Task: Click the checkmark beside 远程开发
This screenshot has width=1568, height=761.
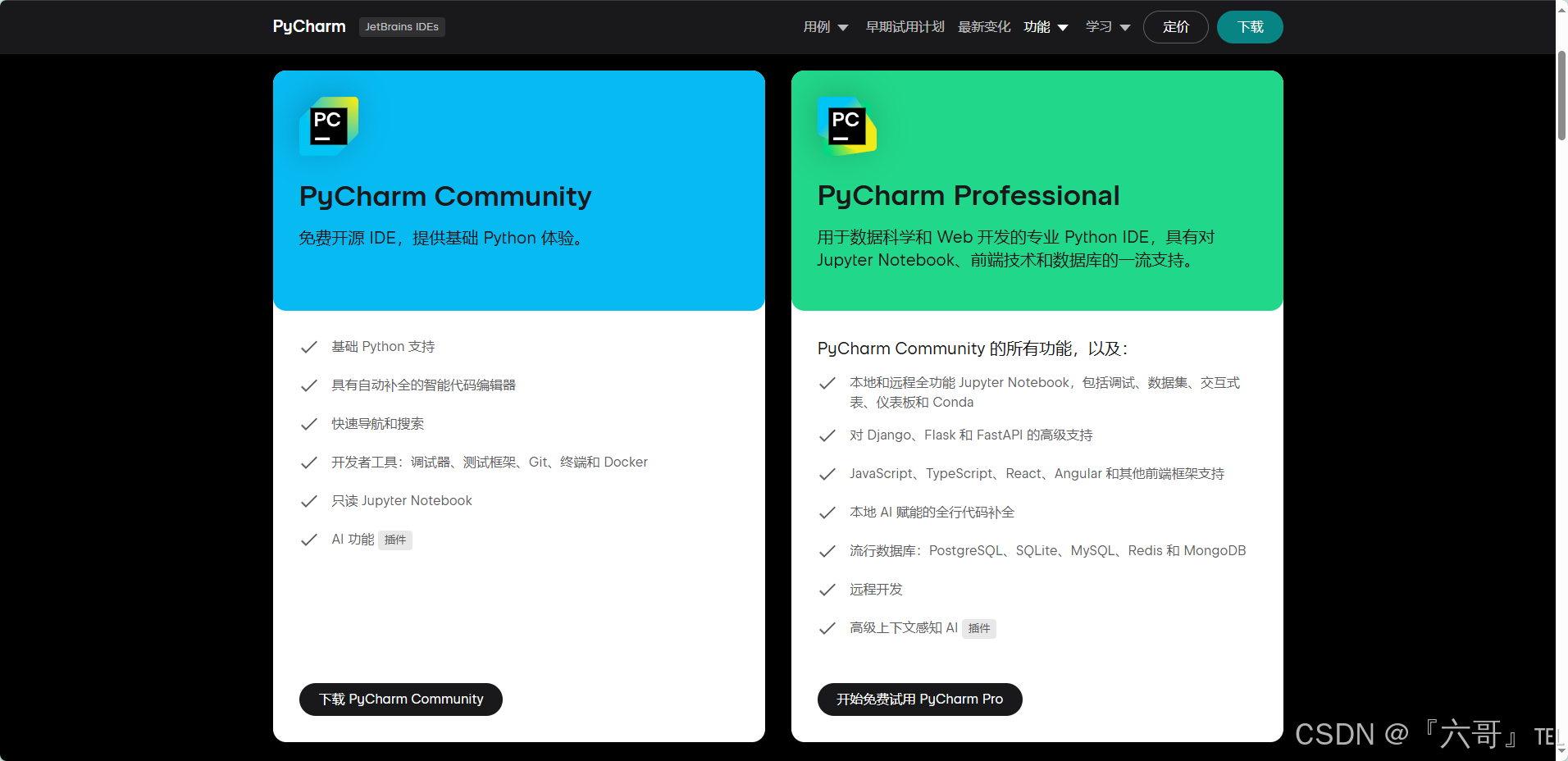Action: 827,590
